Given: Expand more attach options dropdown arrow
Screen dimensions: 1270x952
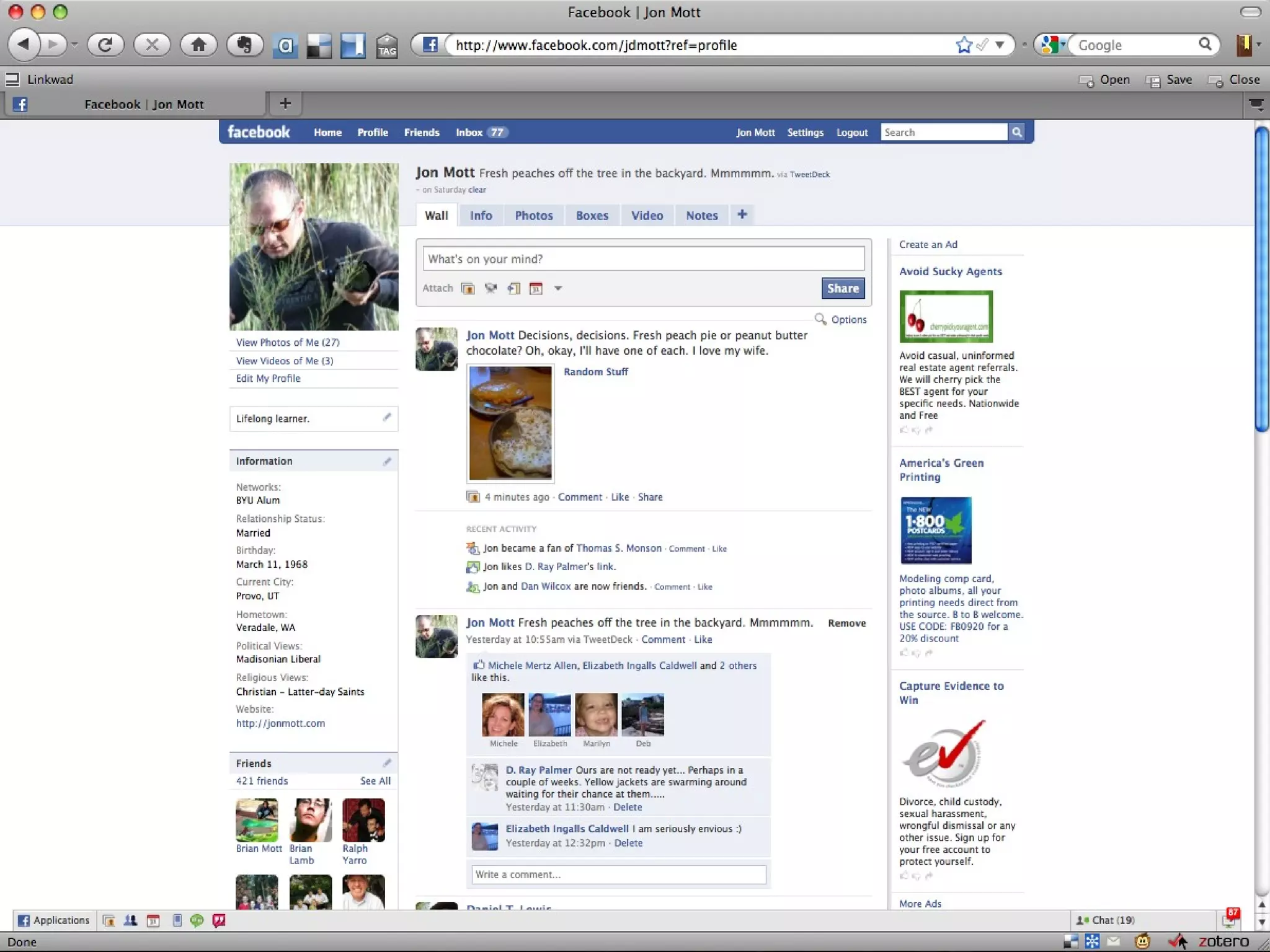Looking at the screenshot, I should [558, 288].
